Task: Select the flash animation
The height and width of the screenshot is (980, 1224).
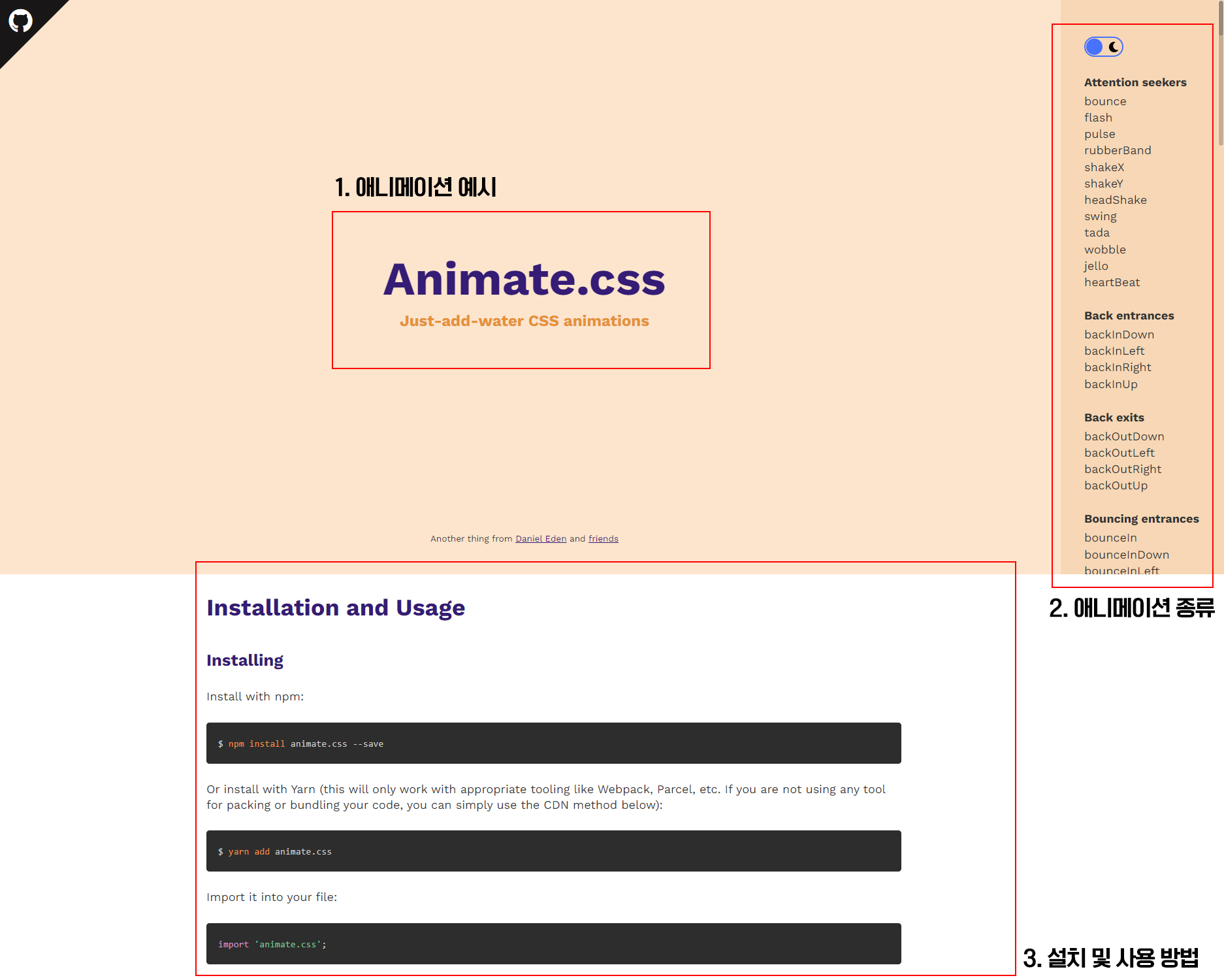Action: (1098, 118)
